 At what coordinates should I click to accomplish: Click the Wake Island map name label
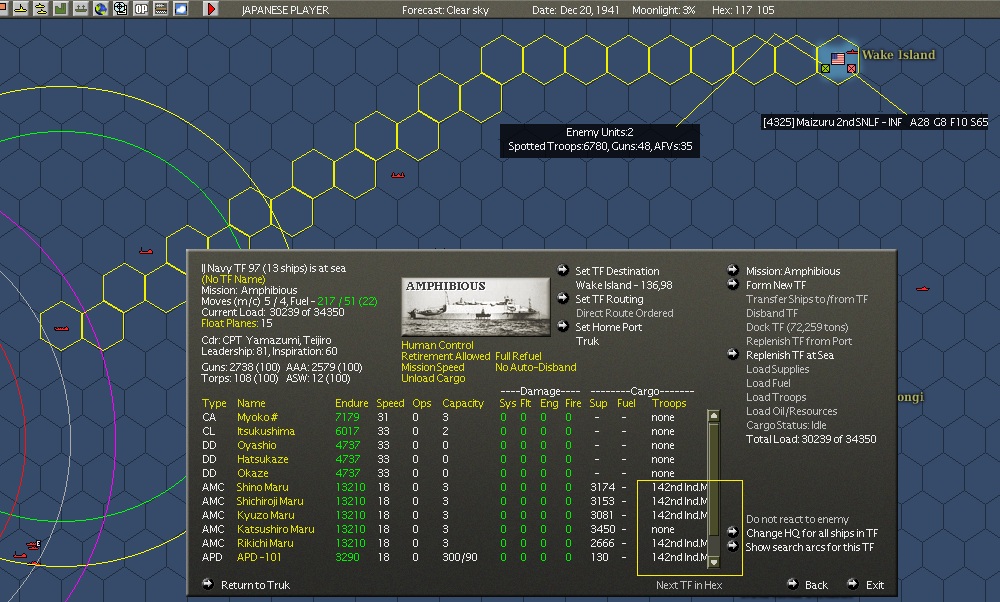pos(898,55)
